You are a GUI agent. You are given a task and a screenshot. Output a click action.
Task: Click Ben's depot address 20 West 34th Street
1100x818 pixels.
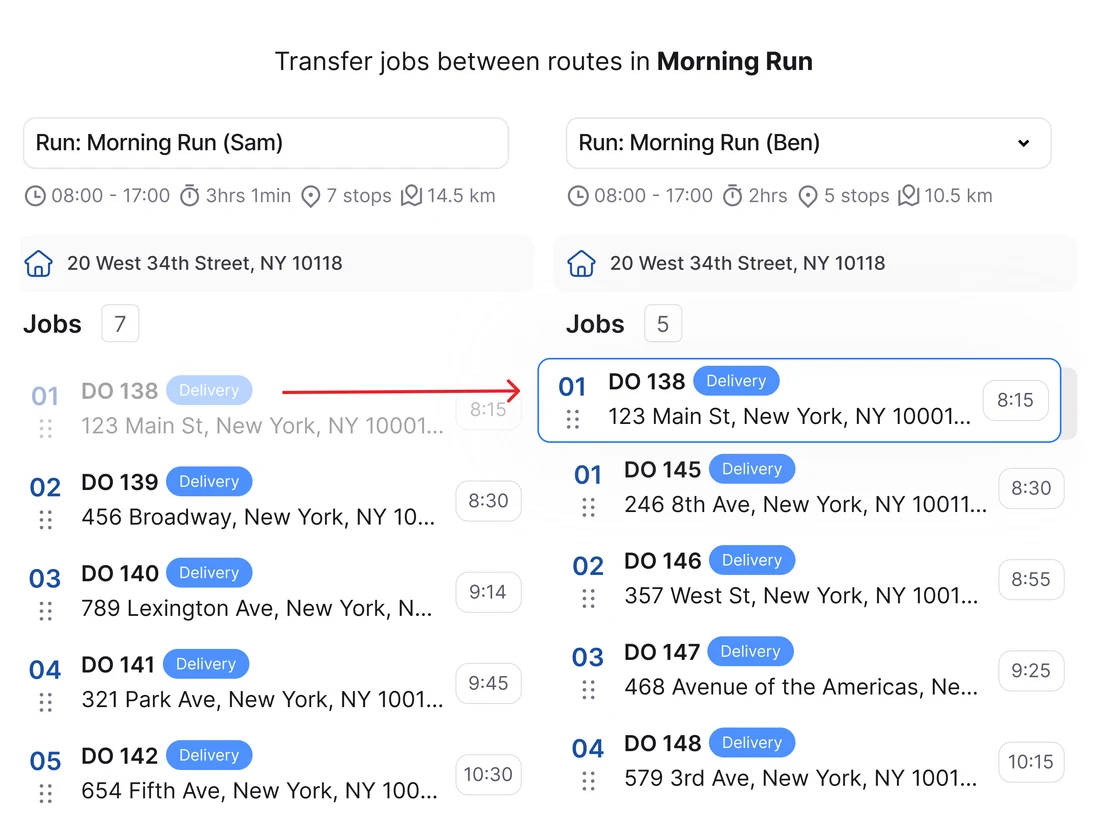(x=748, y=263)
